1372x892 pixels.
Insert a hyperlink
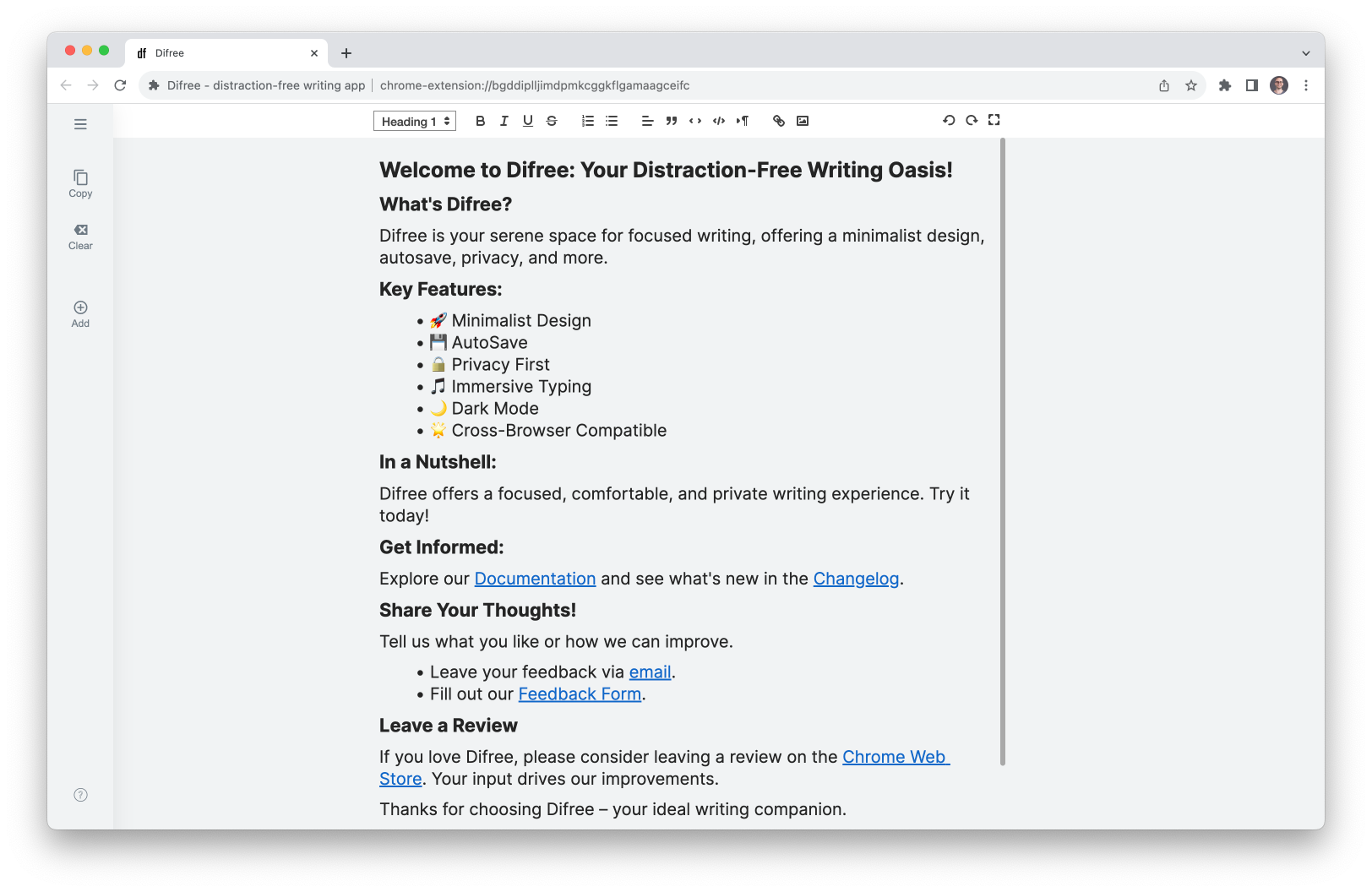pos(779,121)
